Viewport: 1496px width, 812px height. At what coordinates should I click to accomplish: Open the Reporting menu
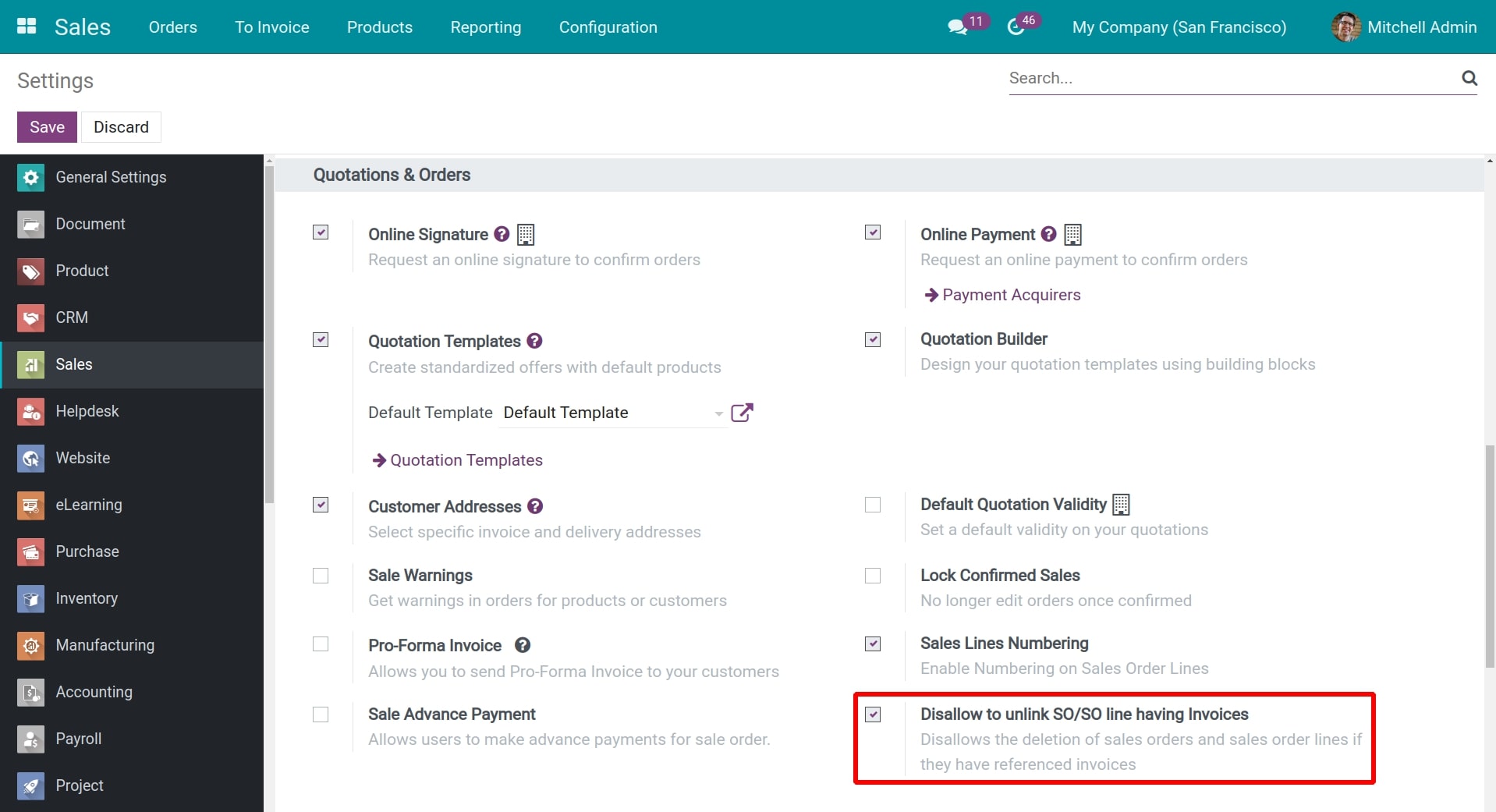coord(485,27)
